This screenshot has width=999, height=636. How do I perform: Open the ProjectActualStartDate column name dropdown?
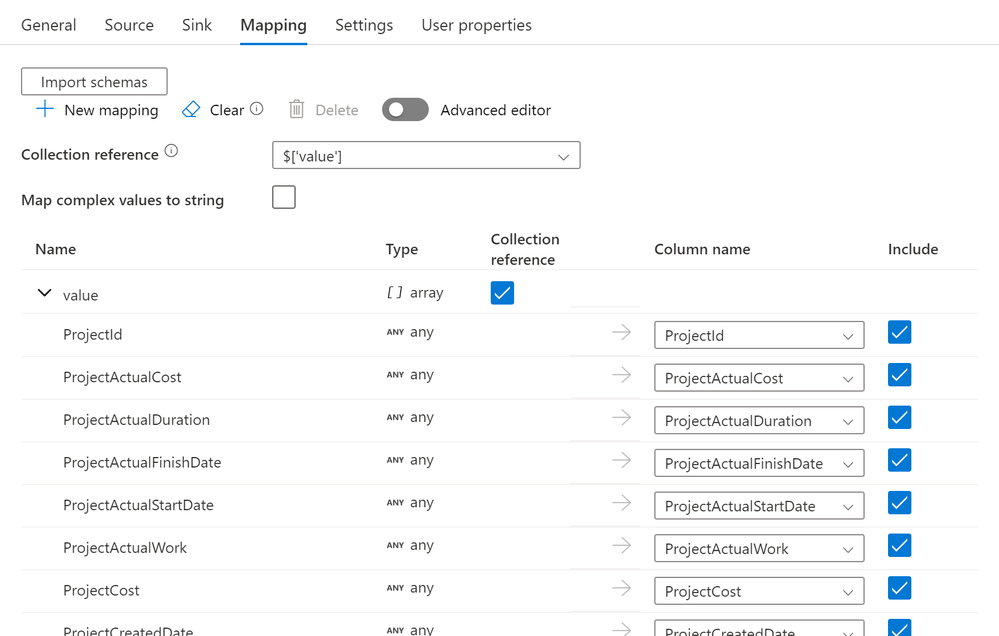point(759,506)
